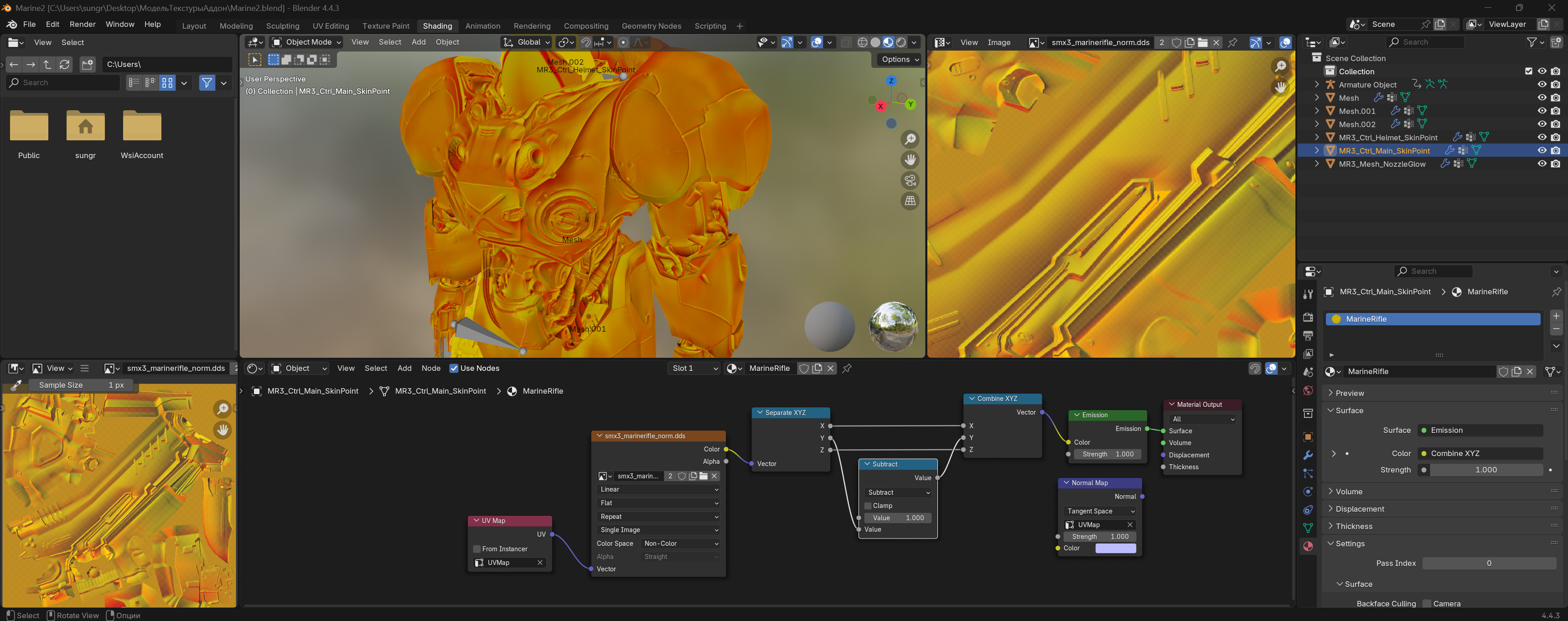This screenshot has height=621, width=1568.
Task: Add material slot with plus button
Action: pyautogui.click(x=1556, y=316)
